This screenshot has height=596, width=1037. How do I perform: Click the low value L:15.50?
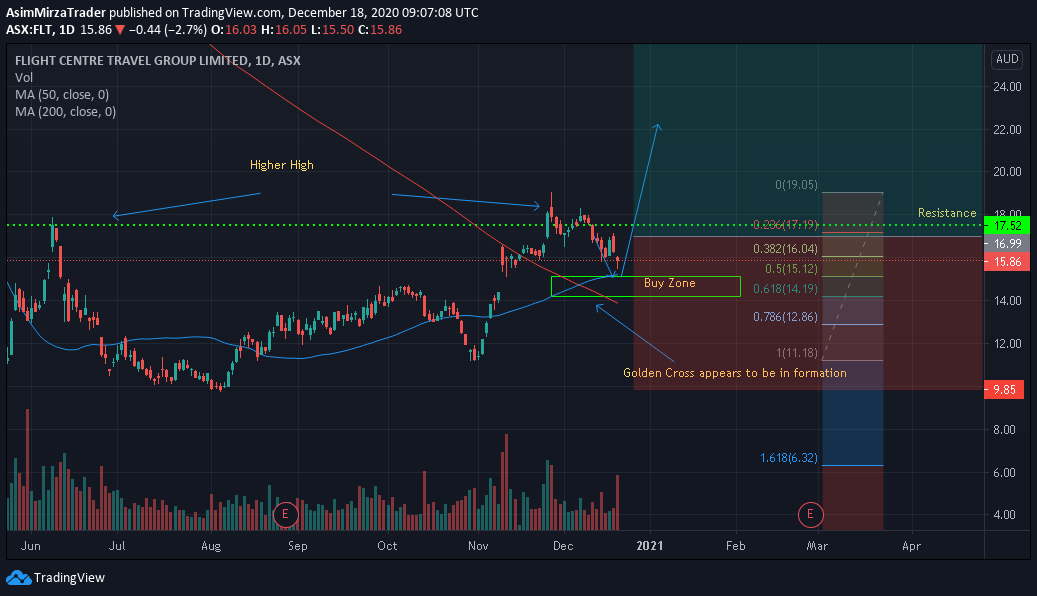pyautogui.click(x=333, y=30)
